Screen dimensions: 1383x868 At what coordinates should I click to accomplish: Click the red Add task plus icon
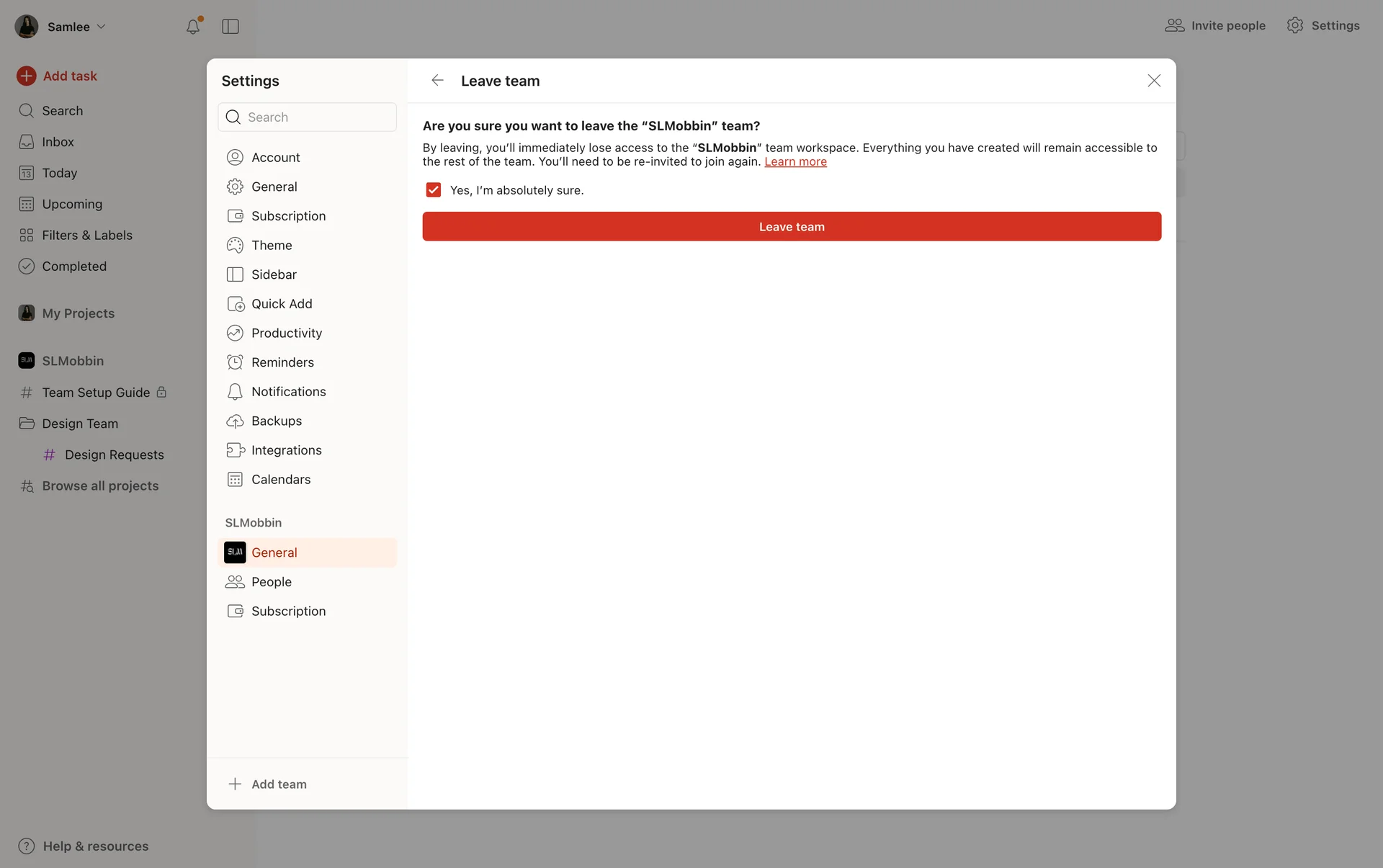27,76
